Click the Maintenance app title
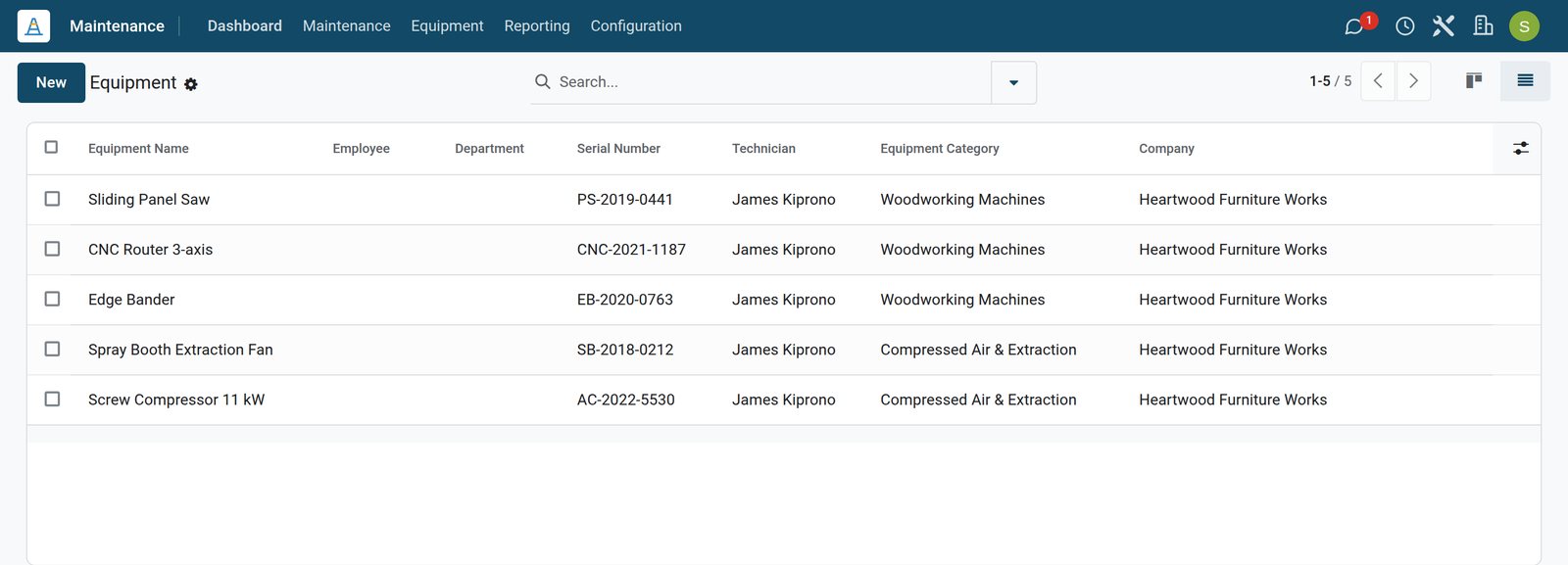The image size is (1568, 565). tap(117, 26)
